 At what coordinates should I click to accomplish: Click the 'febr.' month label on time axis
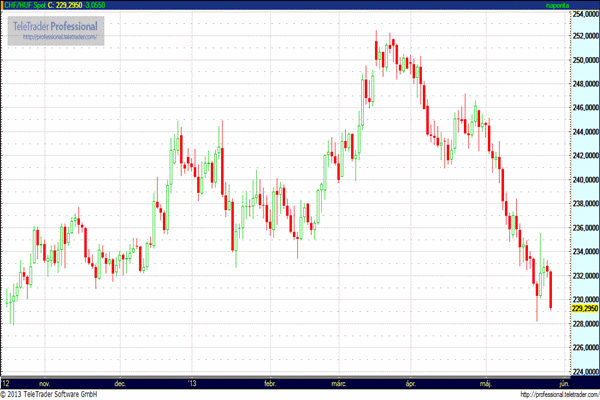(269, 383)
